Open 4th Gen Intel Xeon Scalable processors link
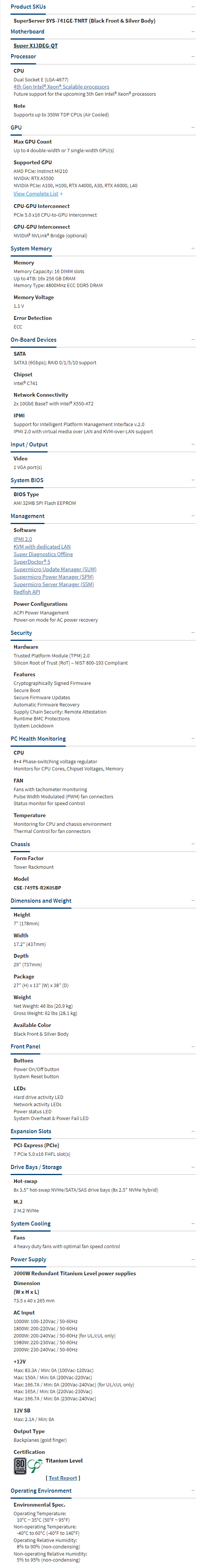The image size is (207, 1568). [x=61, y=87]
